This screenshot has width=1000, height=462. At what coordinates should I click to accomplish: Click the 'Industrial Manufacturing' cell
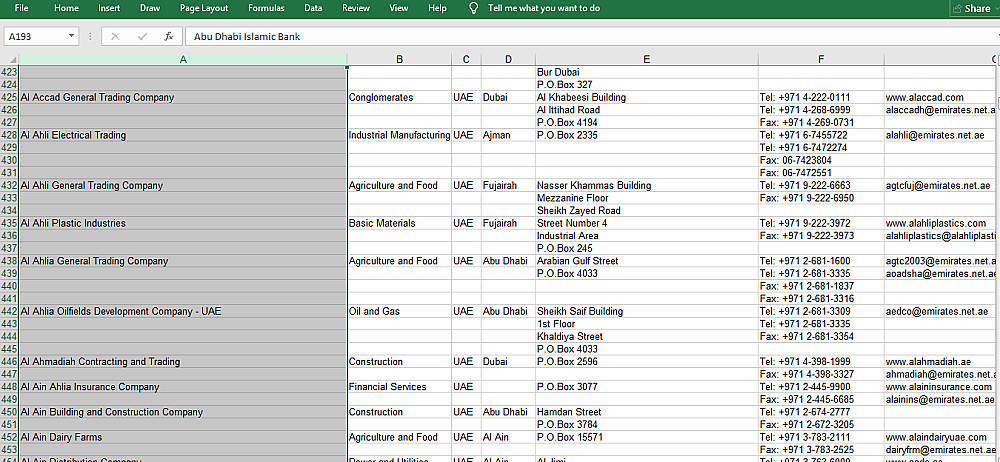point(399,135)
